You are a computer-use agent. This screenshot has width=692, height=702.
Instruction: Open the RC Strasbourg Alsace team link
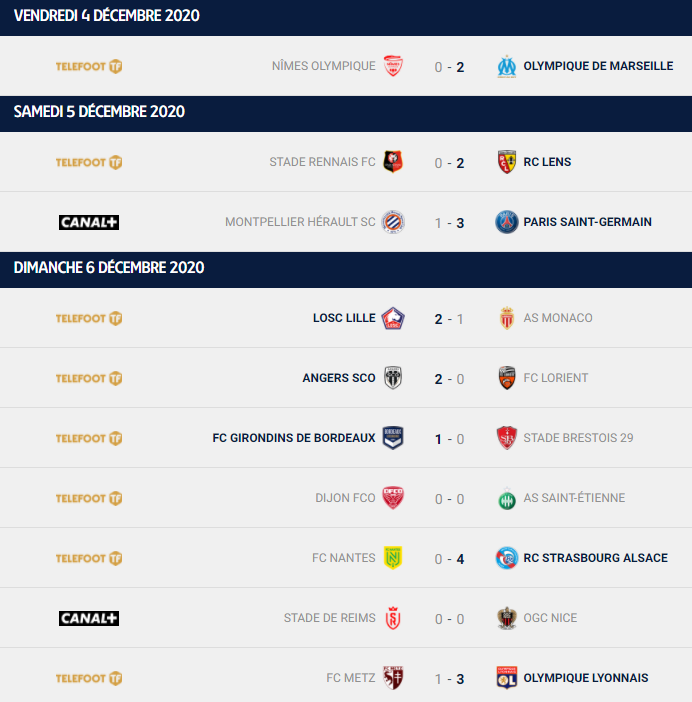point(595,558)
